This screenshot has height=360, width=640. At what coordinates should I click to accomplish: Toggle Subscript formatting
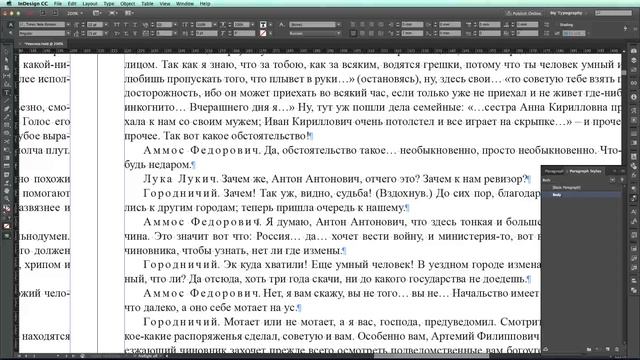tap(126, 33)
